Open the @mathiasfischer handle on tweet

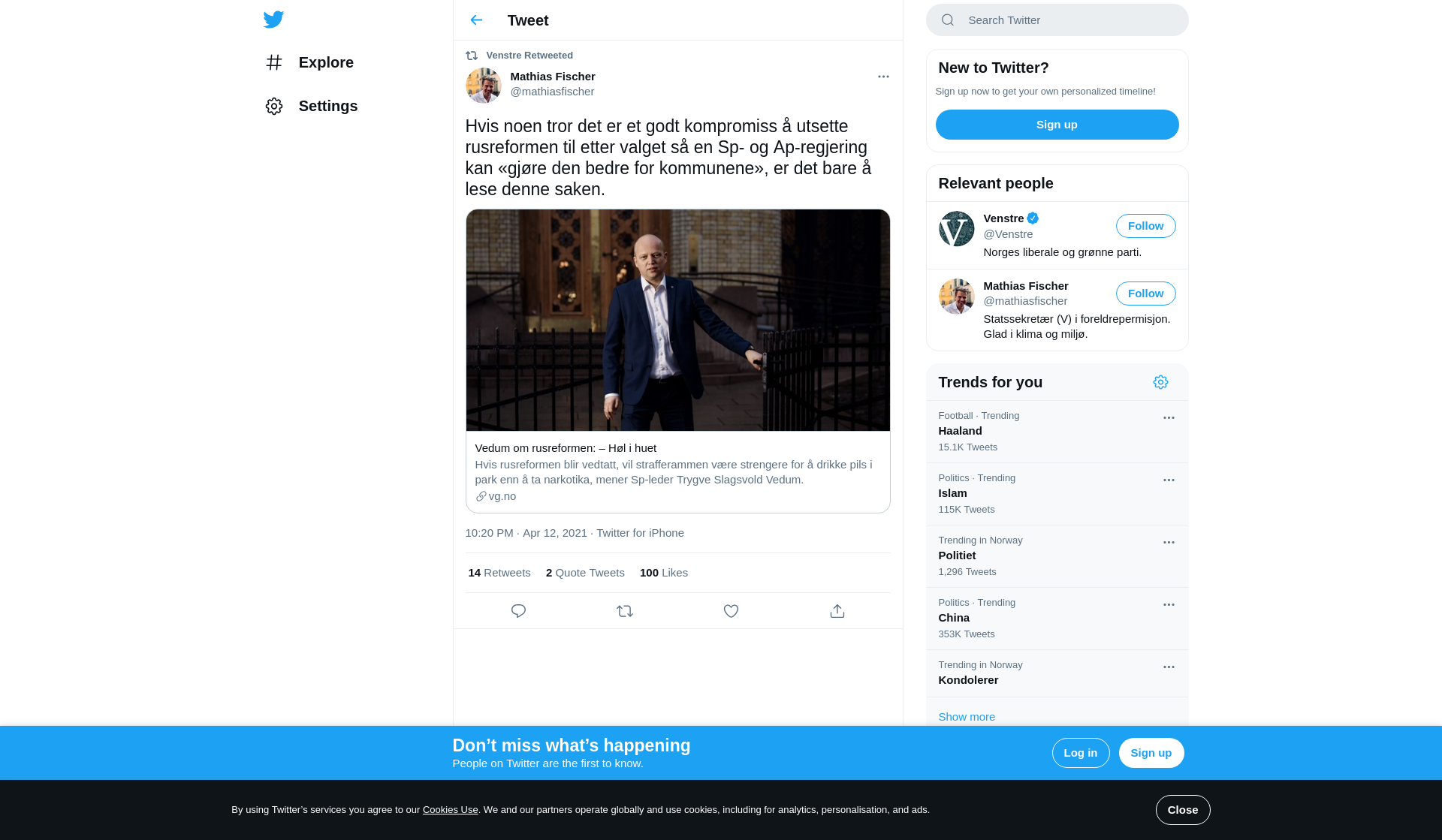(552, 92)
